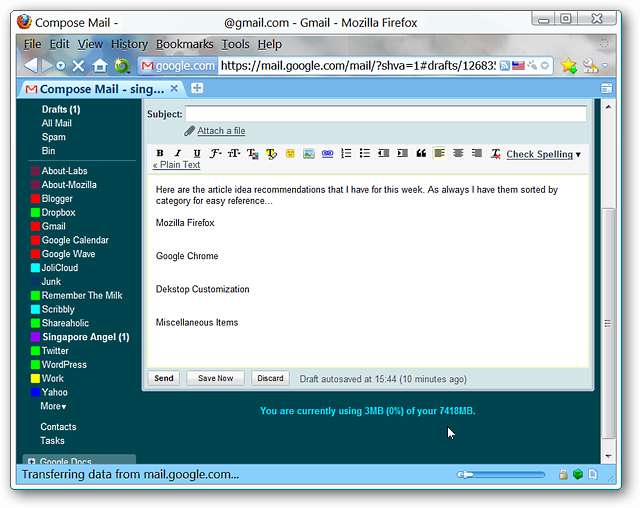Bookmark this page with star icon
Image resolution: width=640 pixels, height=508 pixels.
[568, 66]
